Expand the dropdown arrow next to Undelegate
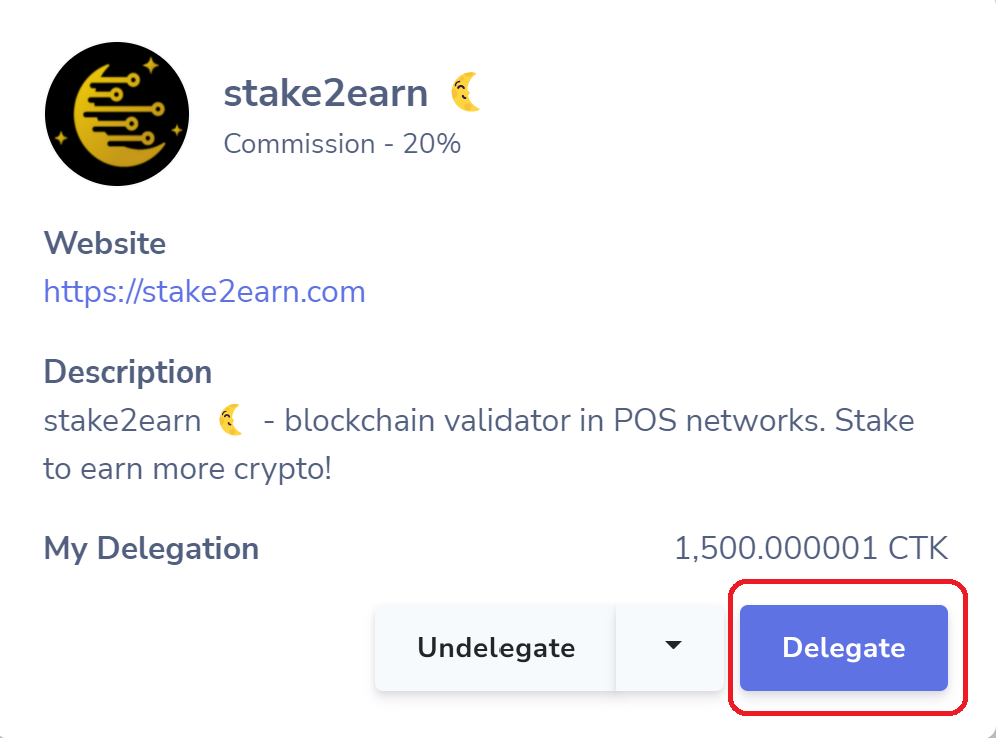The width and height of the screenshot is (996, 738). click(672, 647)
